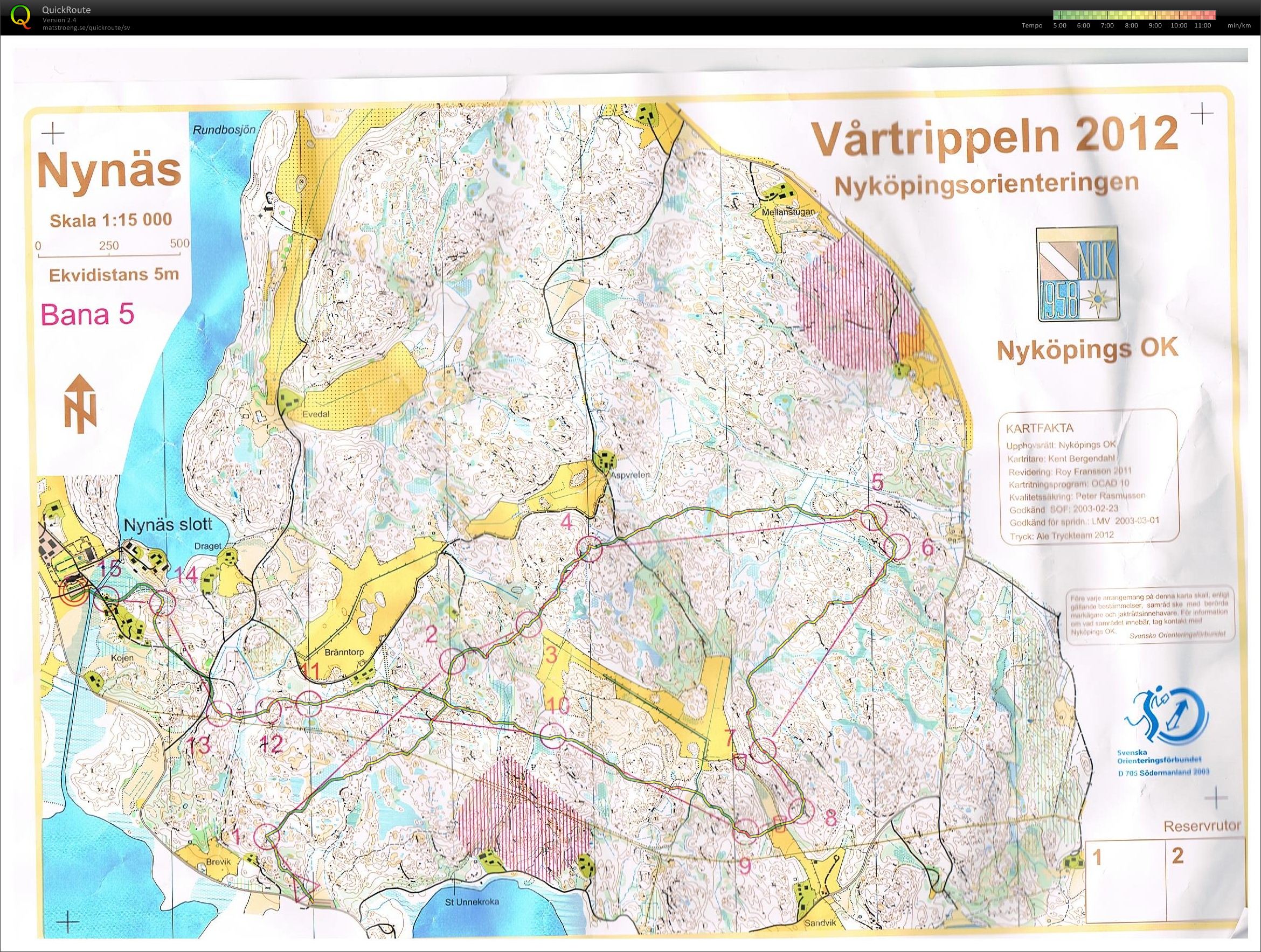The image size is (1261, 952).
Task: Click the Nyköpingsorienteringen subtitle
Action: 987,185
